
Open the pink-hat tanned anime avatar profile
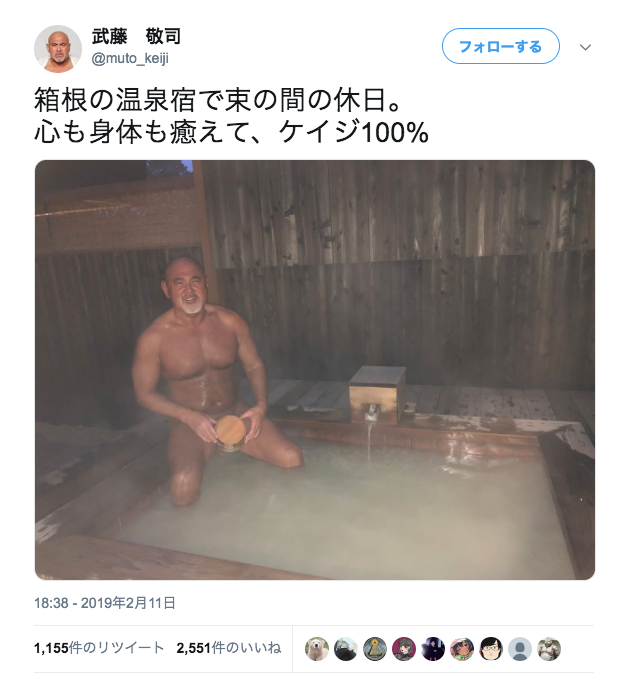click(462, 649)
